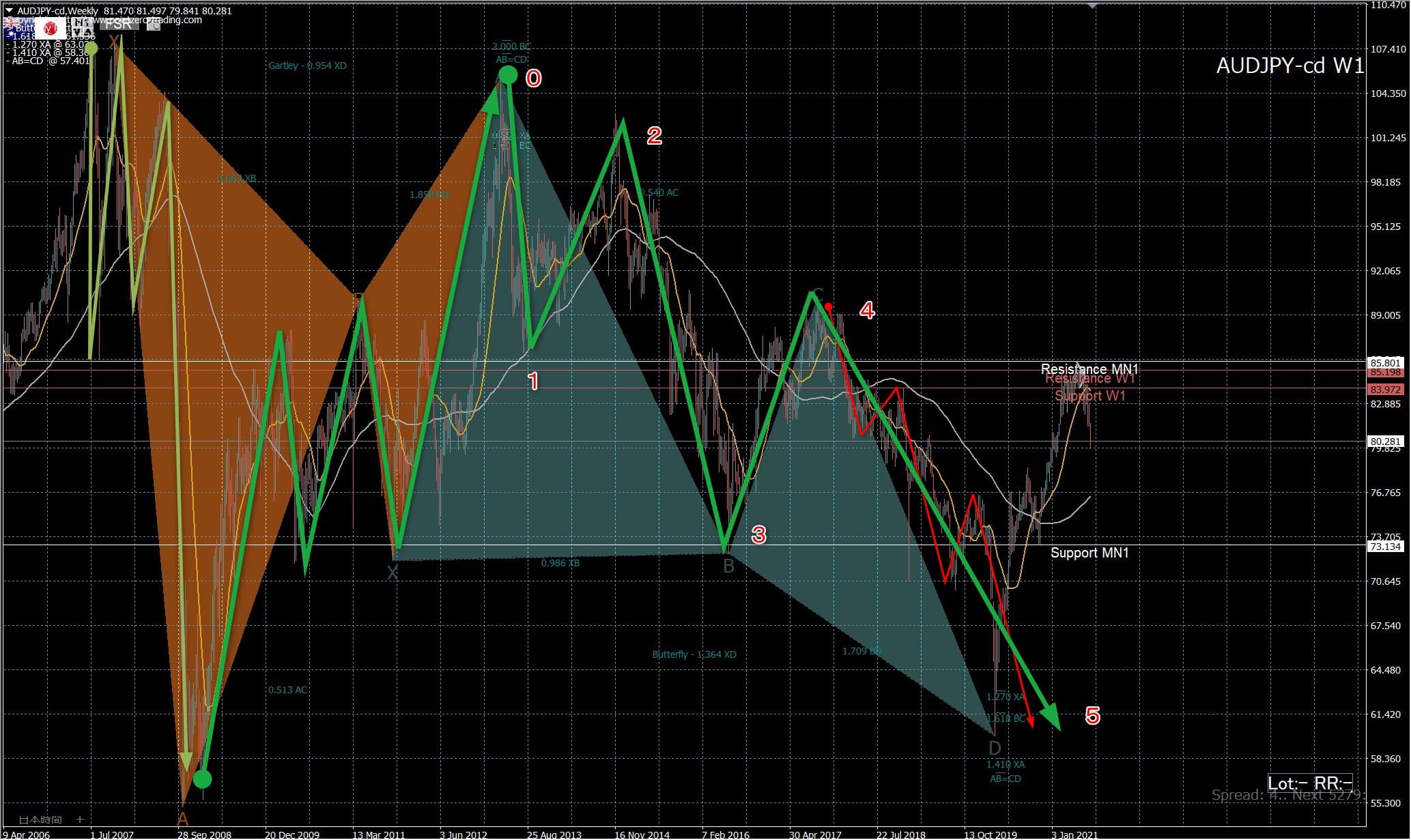Click the Australian flag icon at top left
Screen dimensions: 1411x840
pos(18,29)
